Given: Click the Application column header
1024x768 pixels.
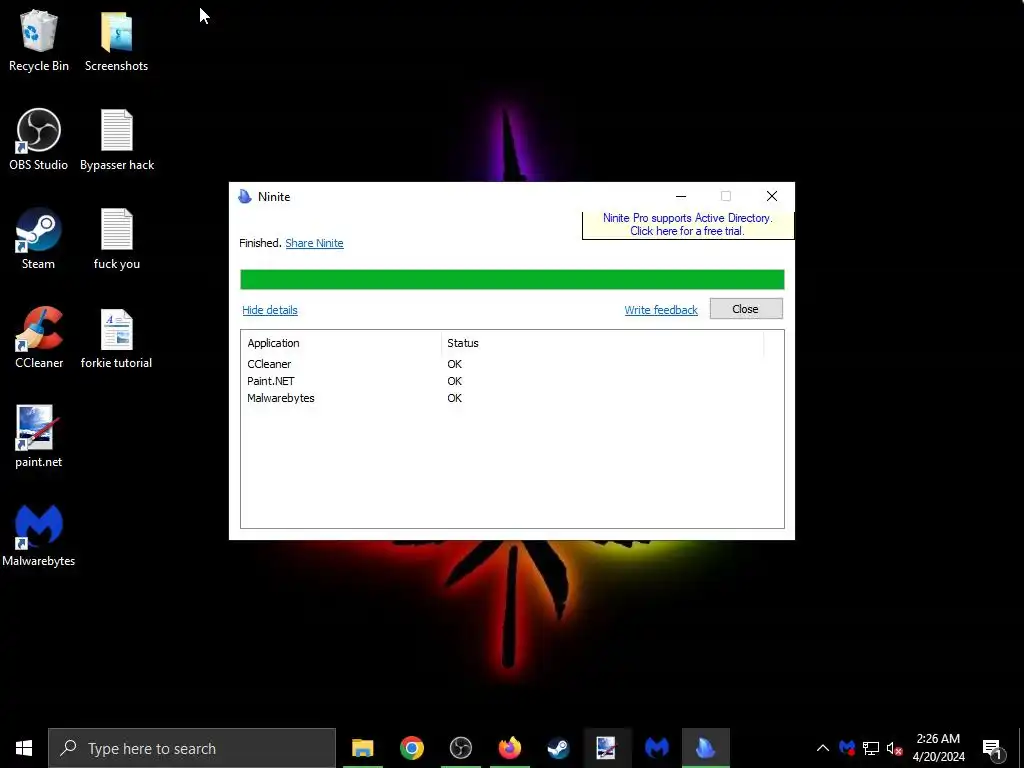Looking at the screenshot, I should click(341, 343).
